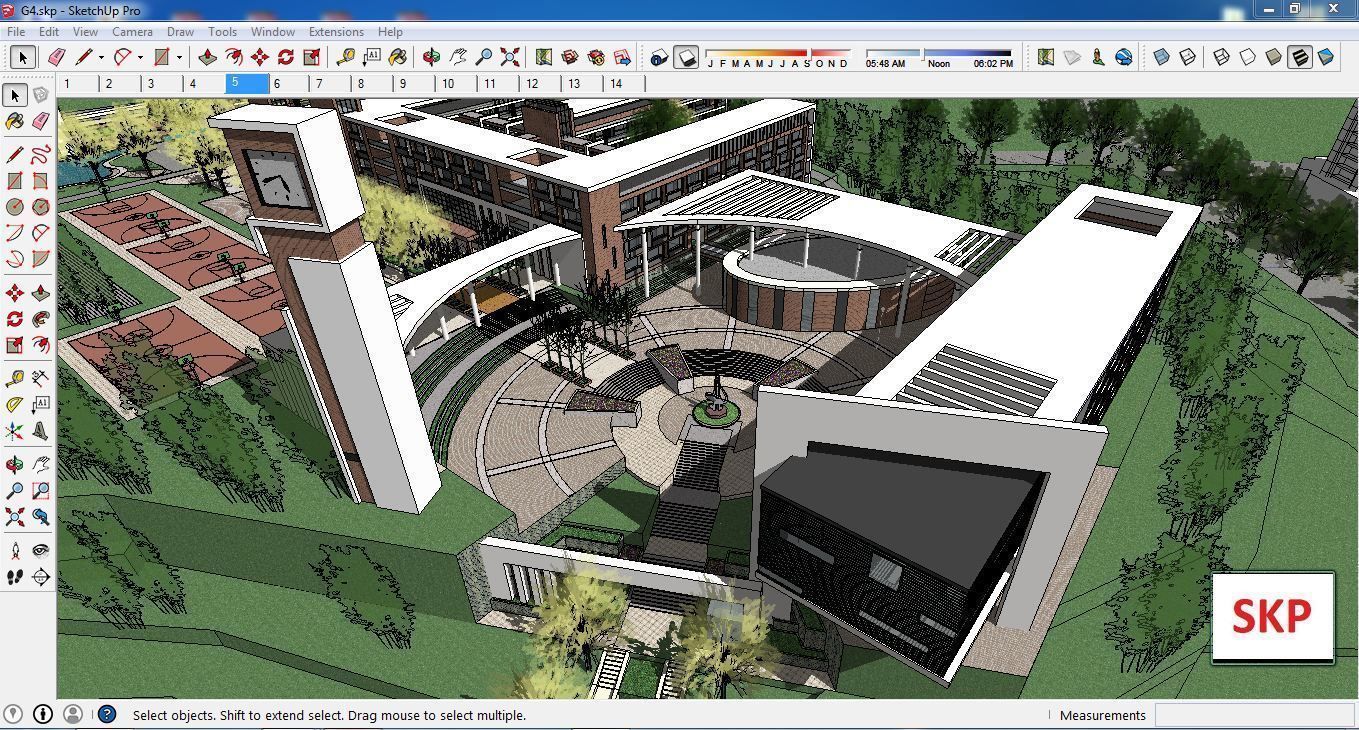1359x730 pixels.
Task: Switch to Hidden Line style
Action: (1248, 57)
